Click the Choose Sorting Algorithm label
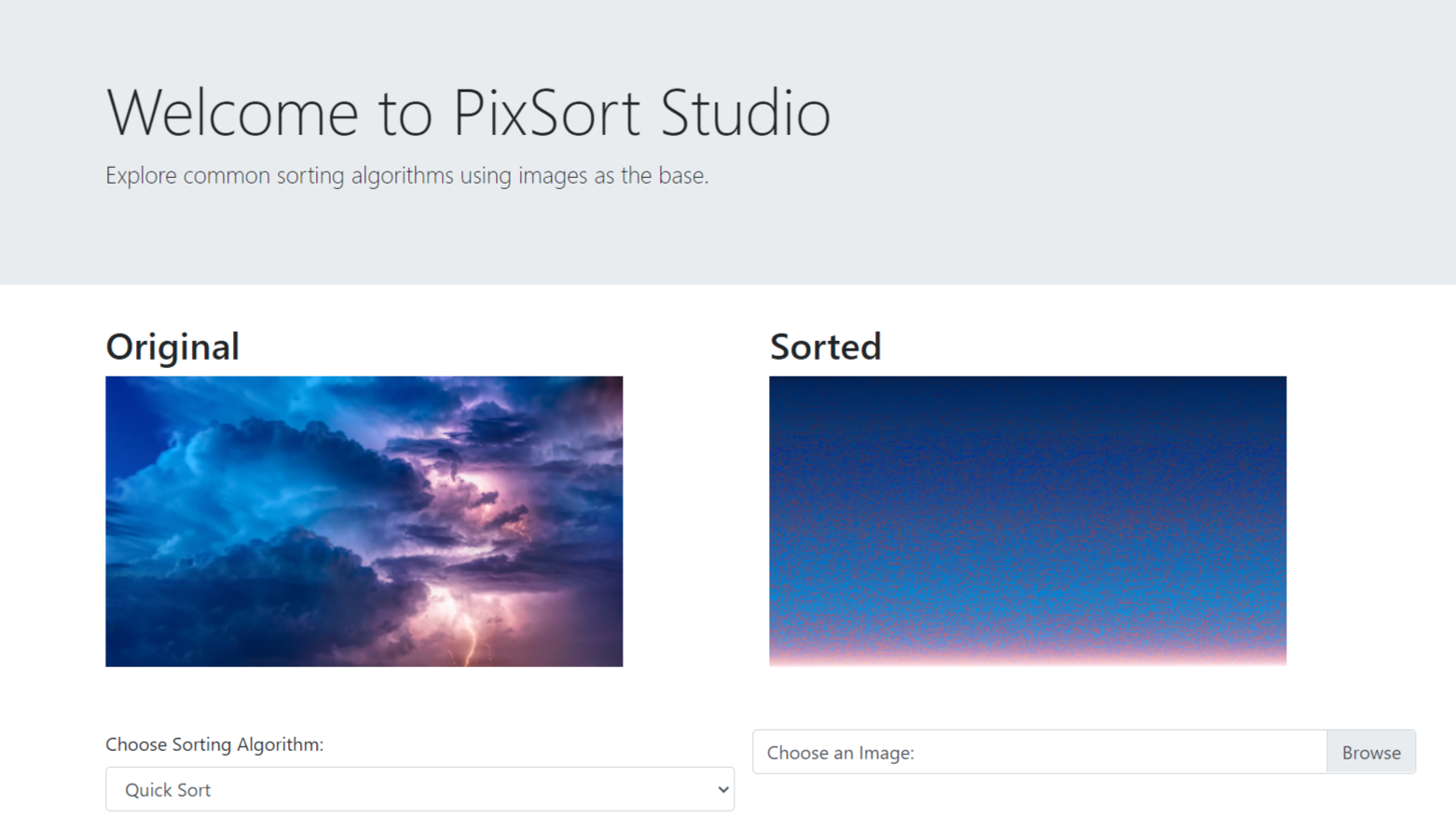 tap(214, 744)
